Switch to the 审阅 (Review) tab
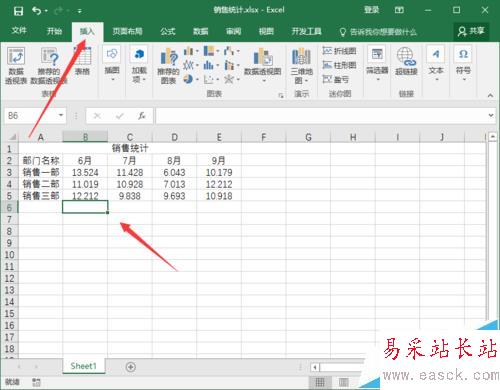 tap(234, 31)
